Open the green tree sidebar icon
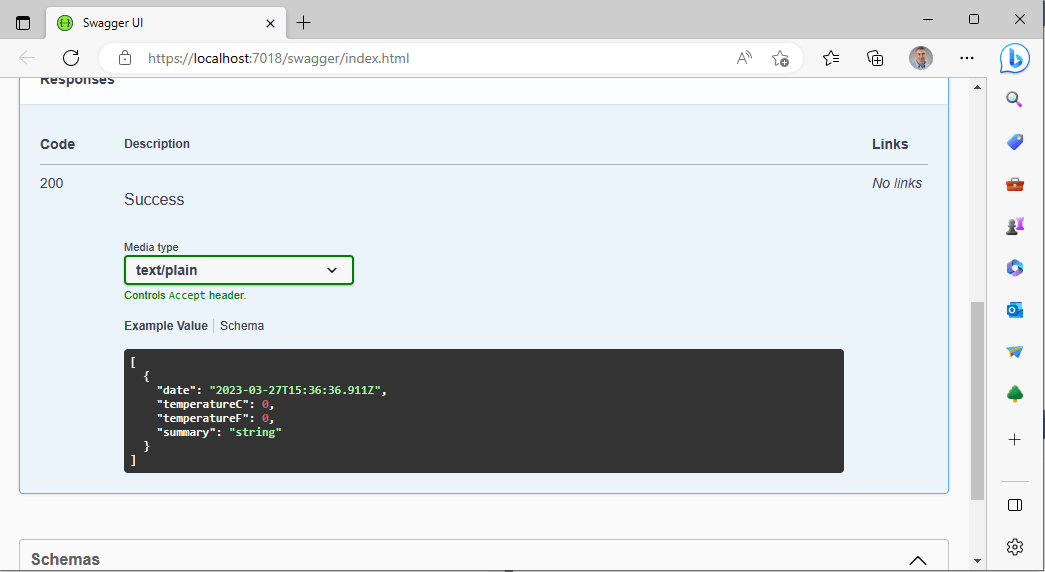Viewport: 1045px width, 572px height. 1014,394
